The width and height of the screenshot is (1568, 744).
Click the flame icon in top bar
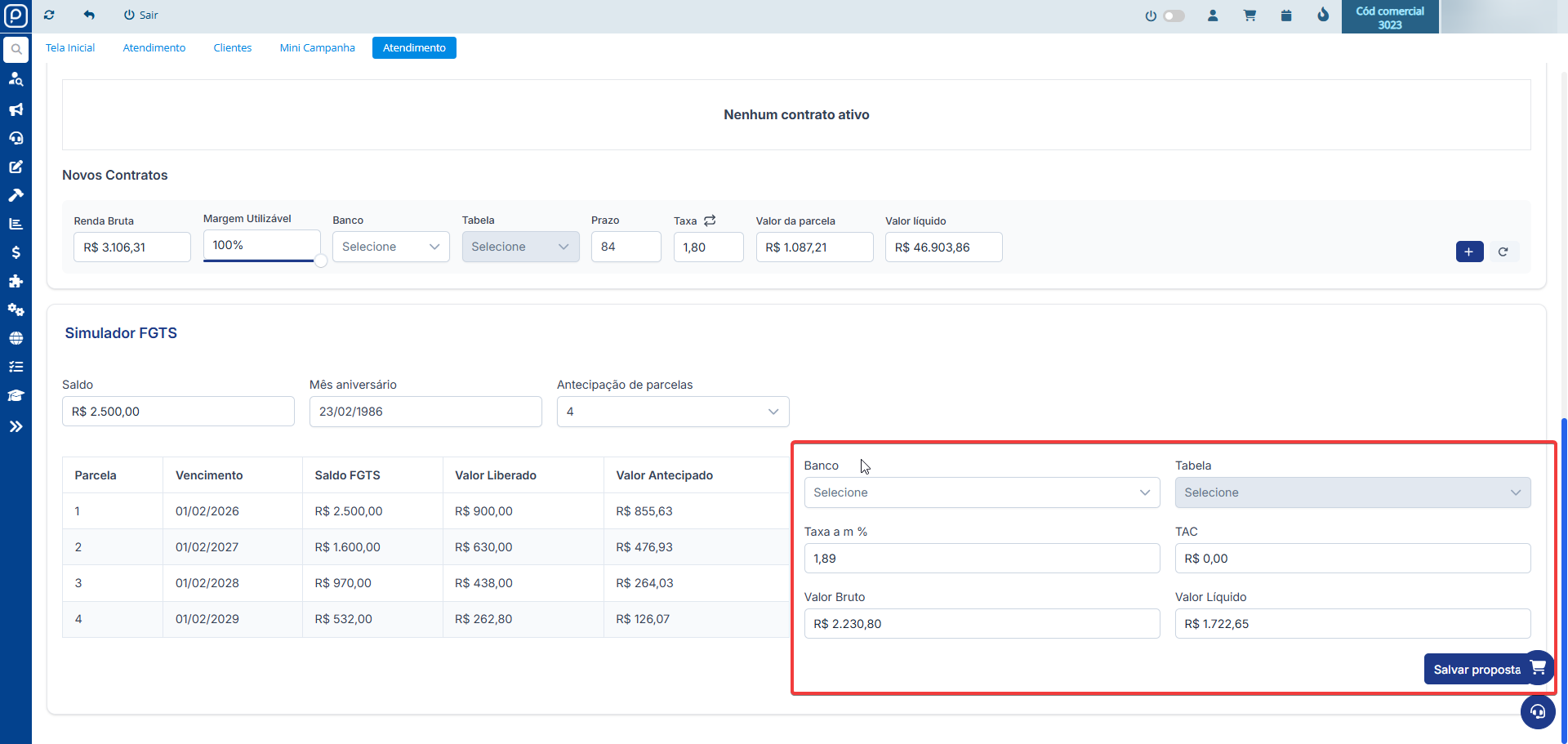[x=1323, y=16]
